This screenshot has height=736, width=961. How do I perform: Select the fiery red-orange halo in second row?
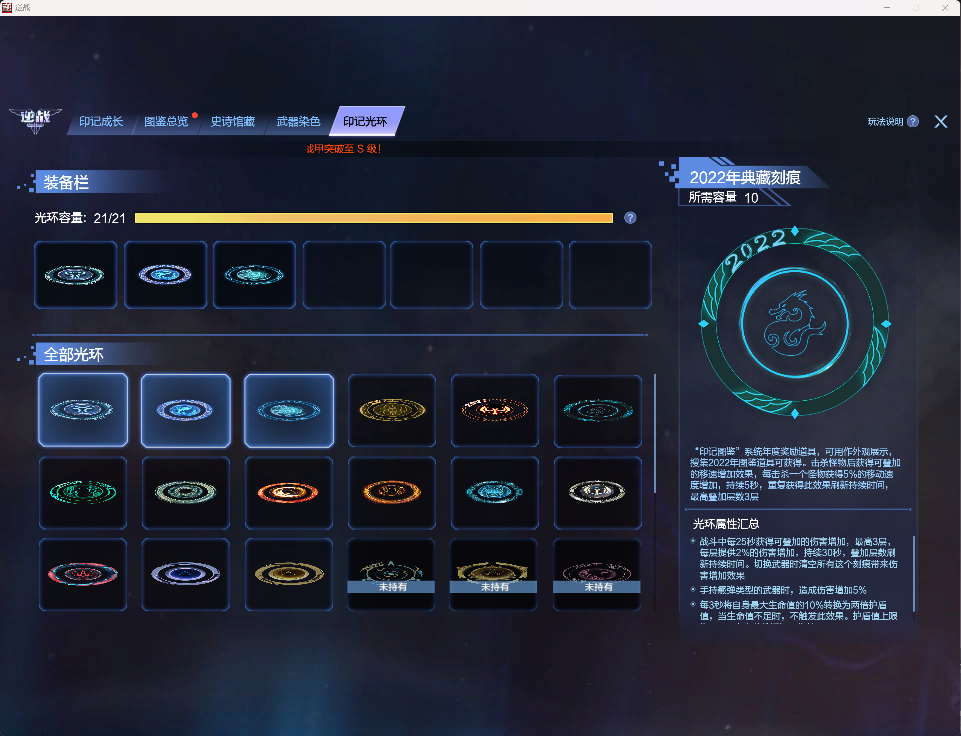tap(289, 492)
